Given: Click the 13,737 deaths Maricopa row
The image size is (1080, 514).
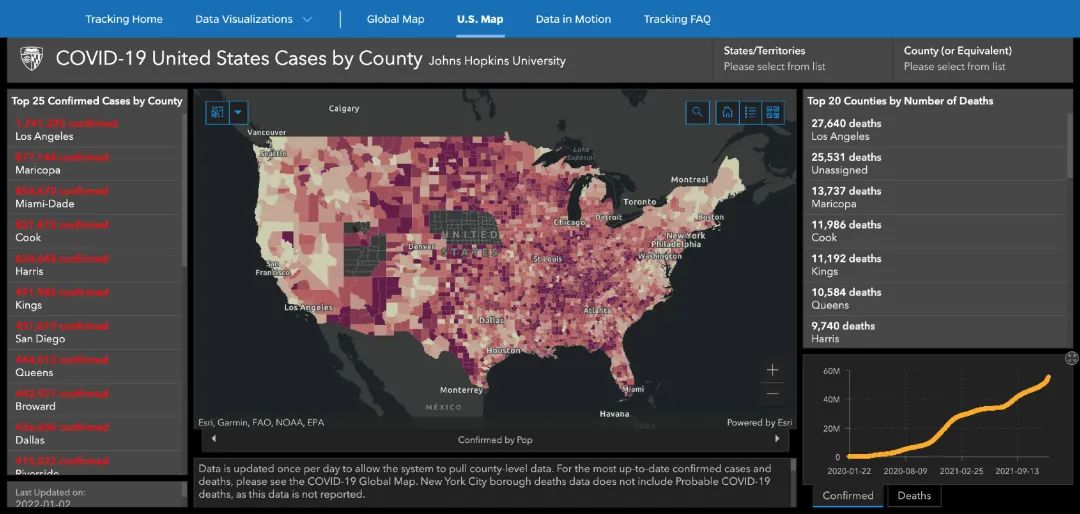Looking at the screenshot, I should [935, 198].
